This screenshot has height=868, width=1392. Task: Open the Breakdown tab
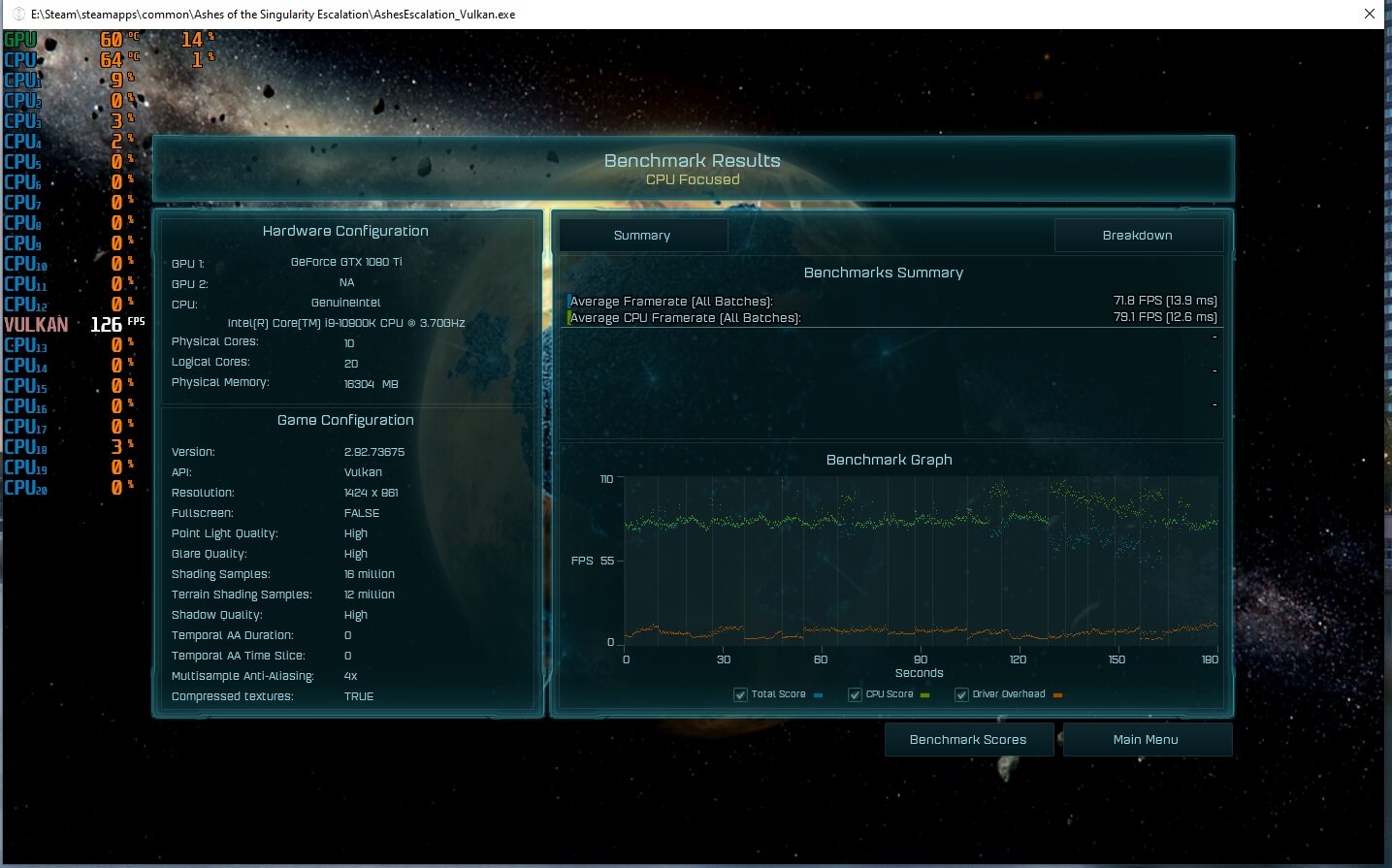pos(1138,236)
